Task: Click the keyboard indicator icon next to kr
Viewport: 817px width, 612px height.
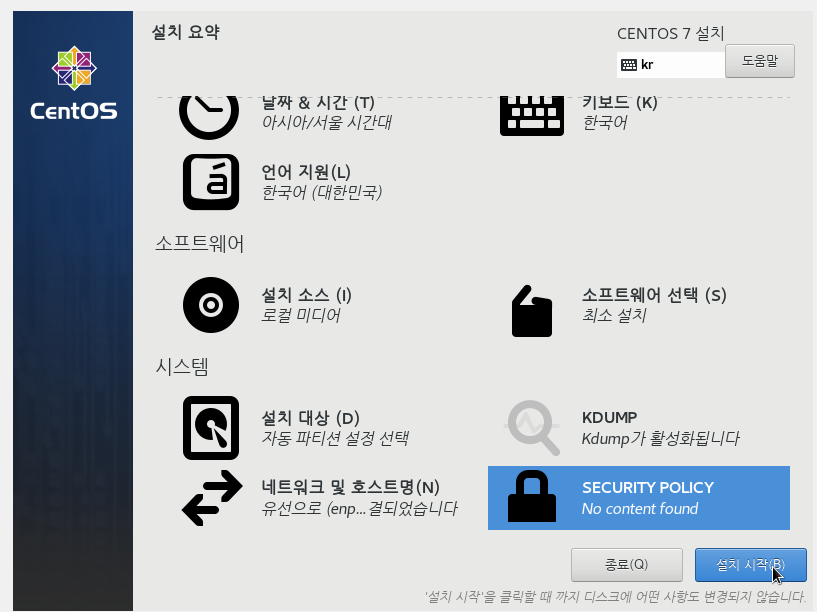Action: coord(629,65)
